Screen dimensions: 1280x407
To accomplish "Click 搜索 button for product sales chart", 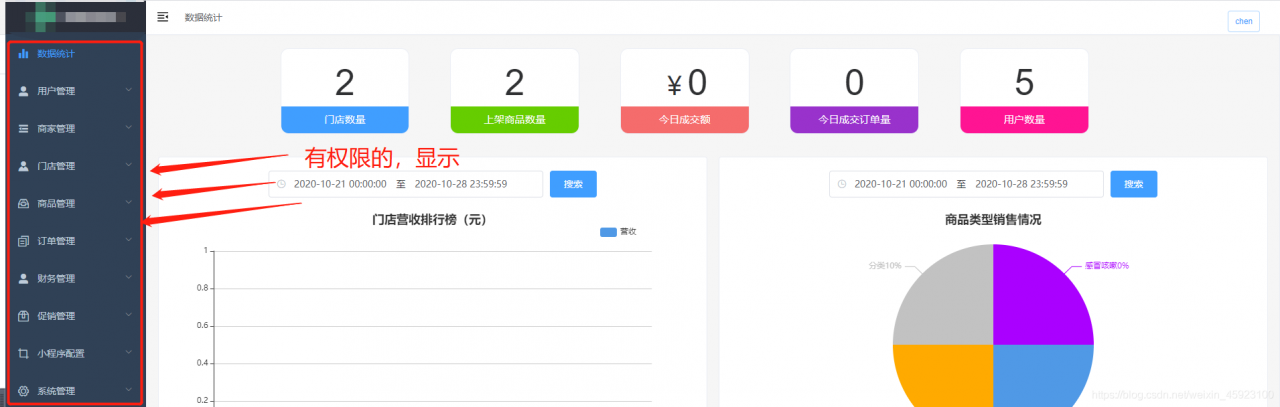I will [1133, 184].
